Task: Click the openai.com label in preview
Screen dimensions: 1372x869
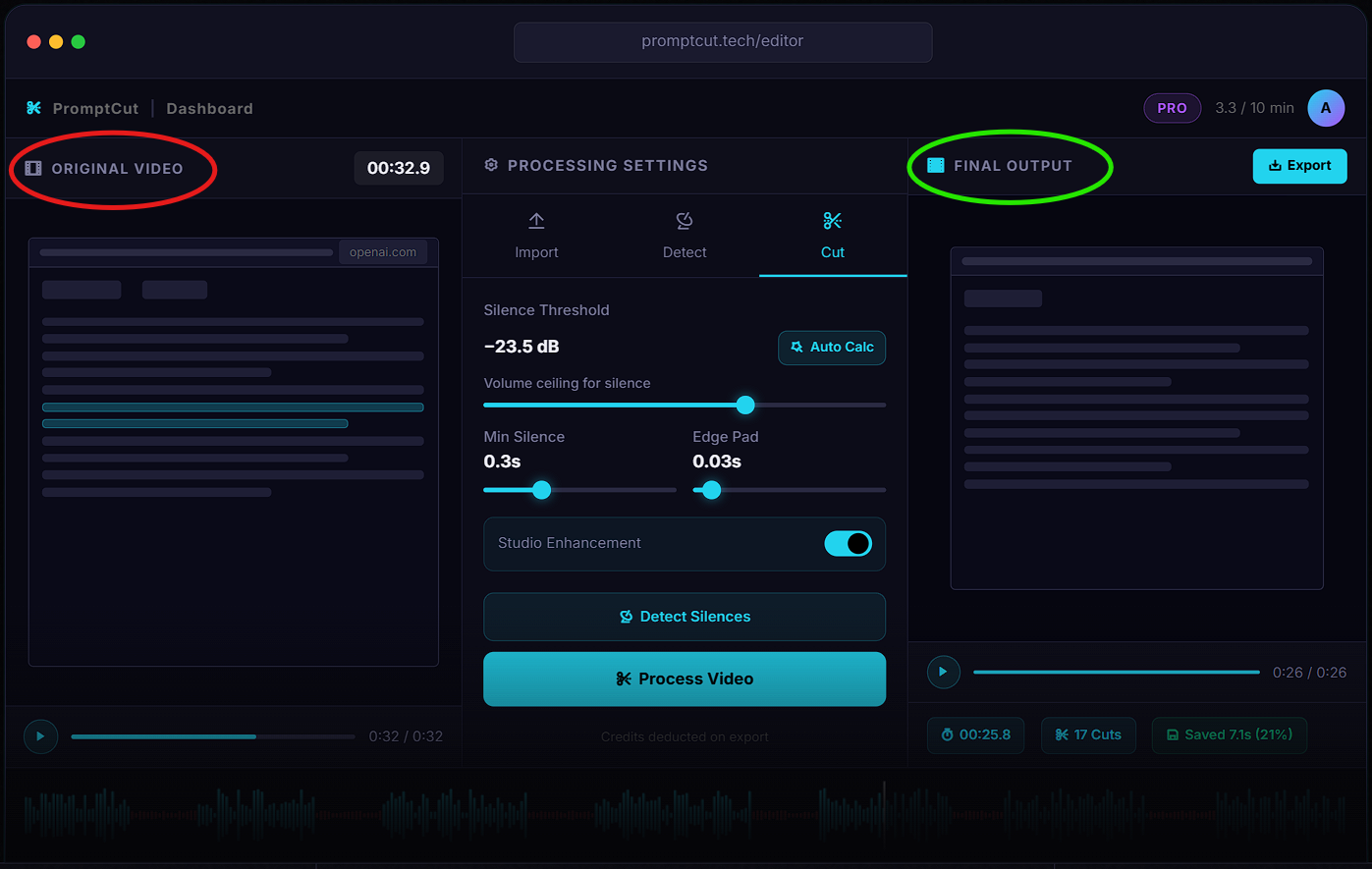Action: tap(383, 252)
